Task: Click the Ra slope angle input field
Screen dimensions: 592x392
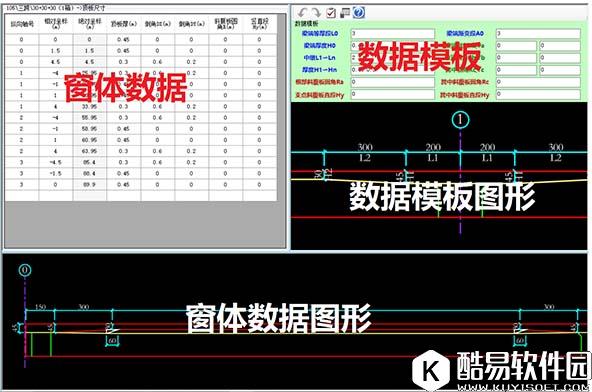Action: (393, 82)
